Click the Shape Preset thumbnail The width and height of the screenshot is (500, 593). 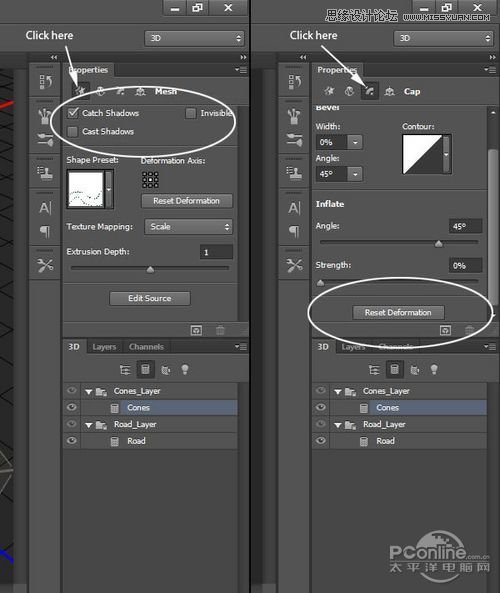tap(86, 189)
